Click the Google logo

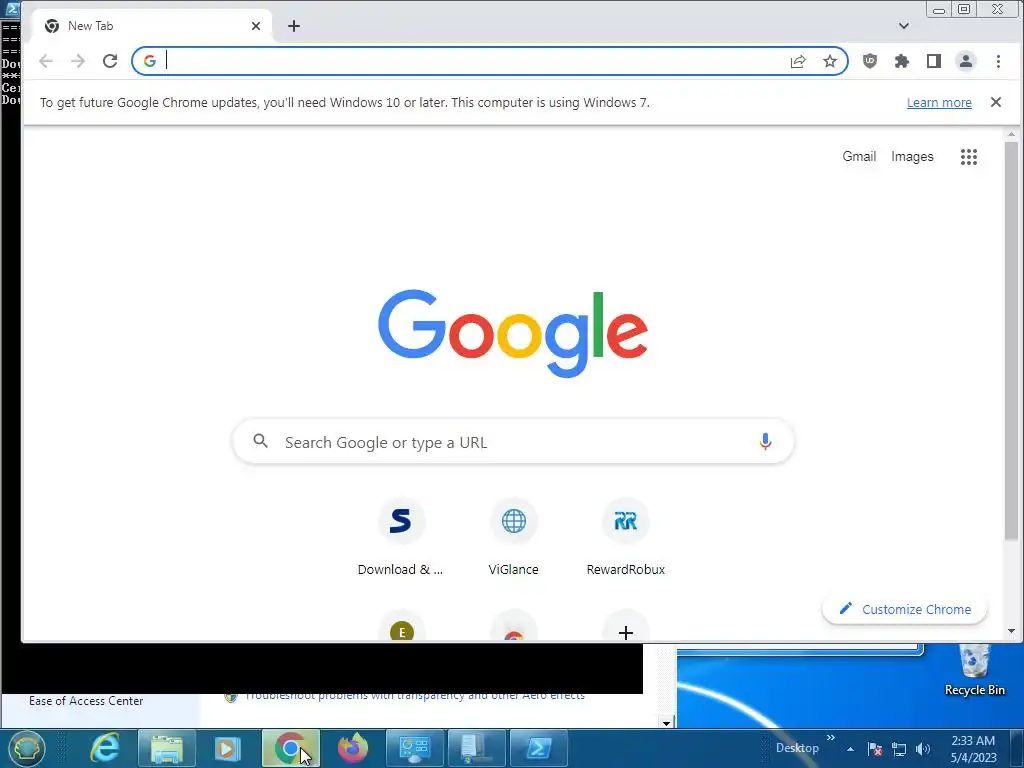(513, 333)
